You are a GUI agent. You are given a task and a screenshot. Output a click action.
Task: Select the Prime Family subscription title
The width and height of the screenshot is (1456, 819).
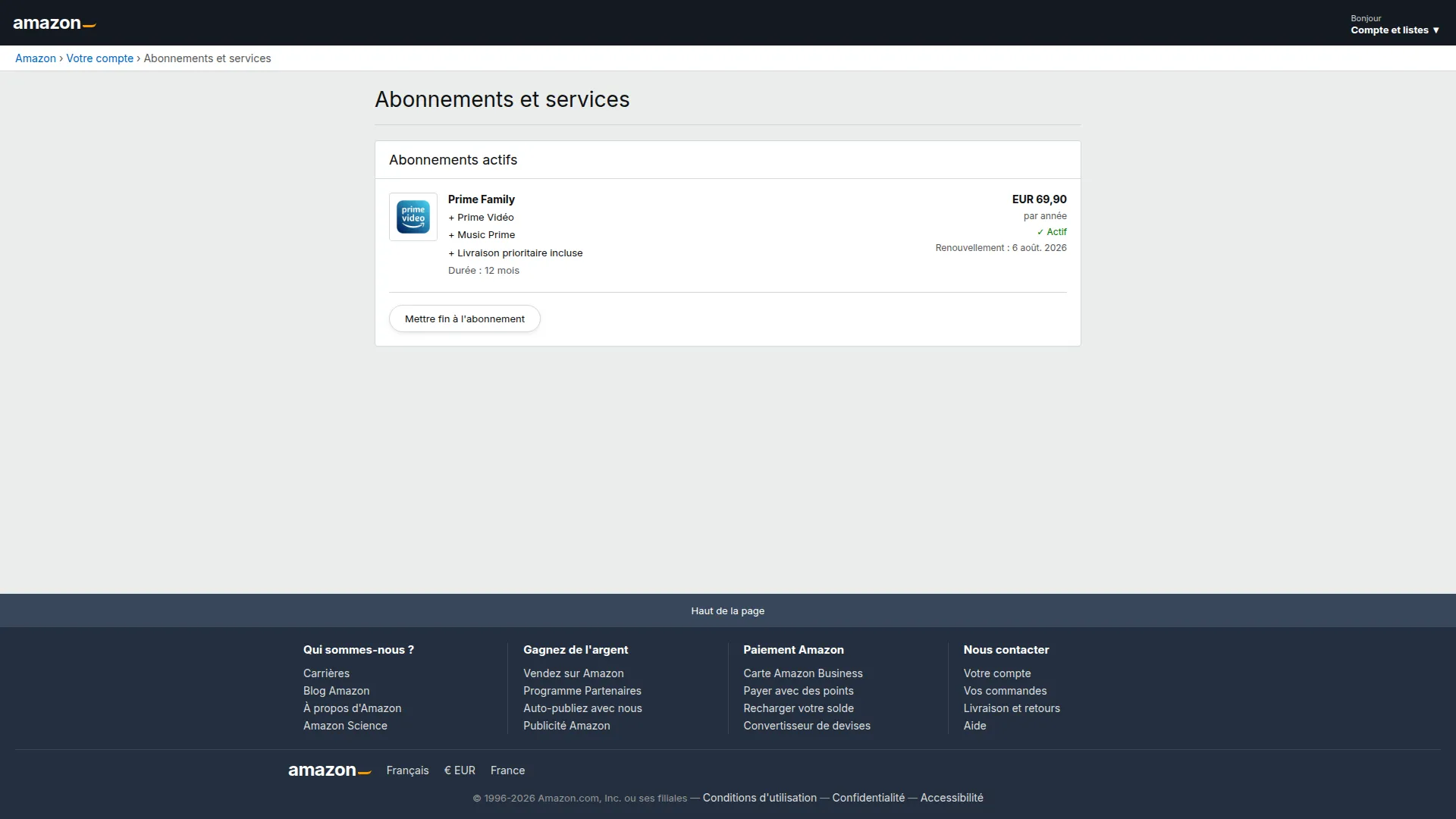tap(482, 199)
